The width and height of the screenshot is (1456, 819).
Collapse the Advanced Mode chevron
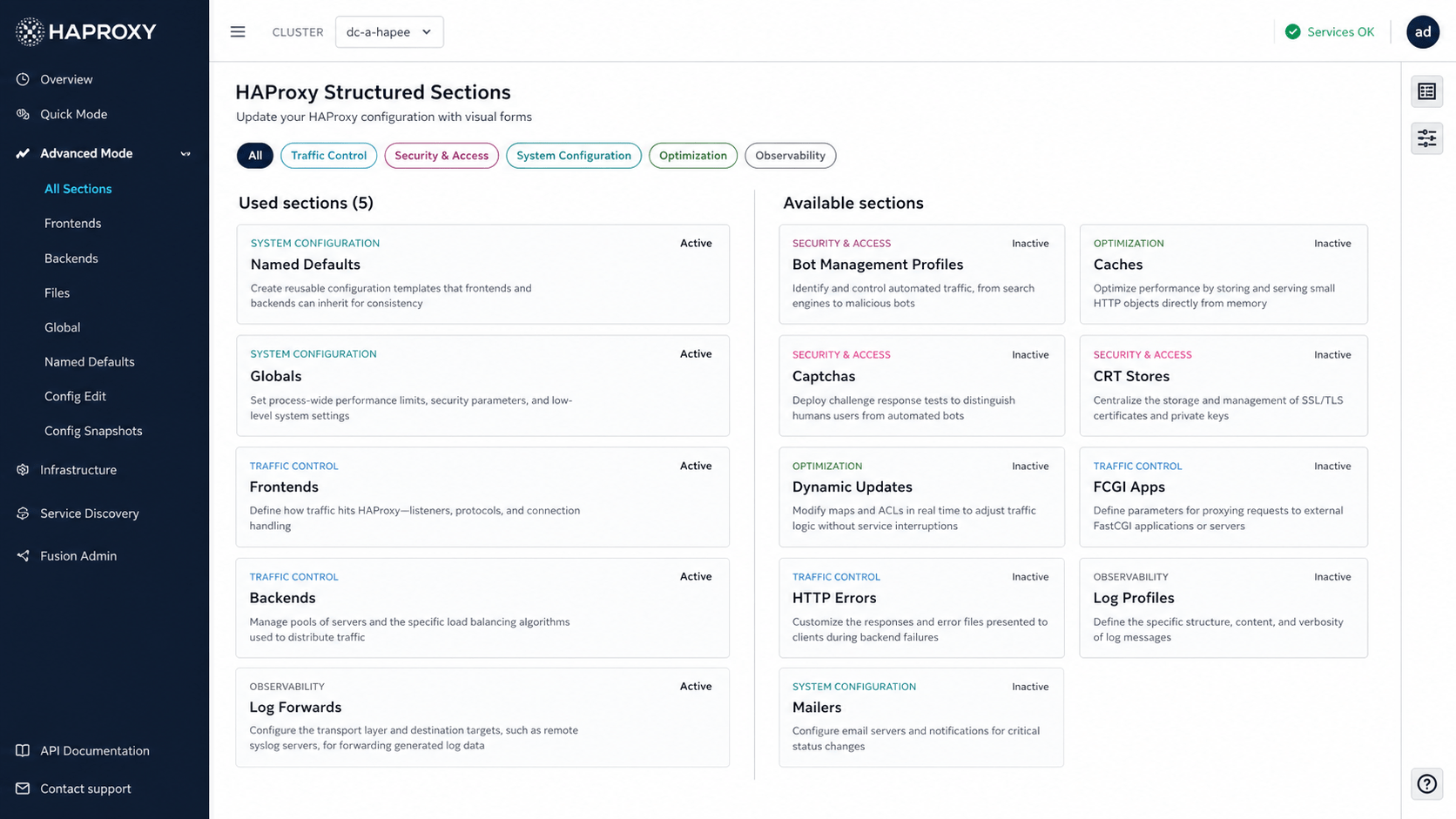coord(185,154)
